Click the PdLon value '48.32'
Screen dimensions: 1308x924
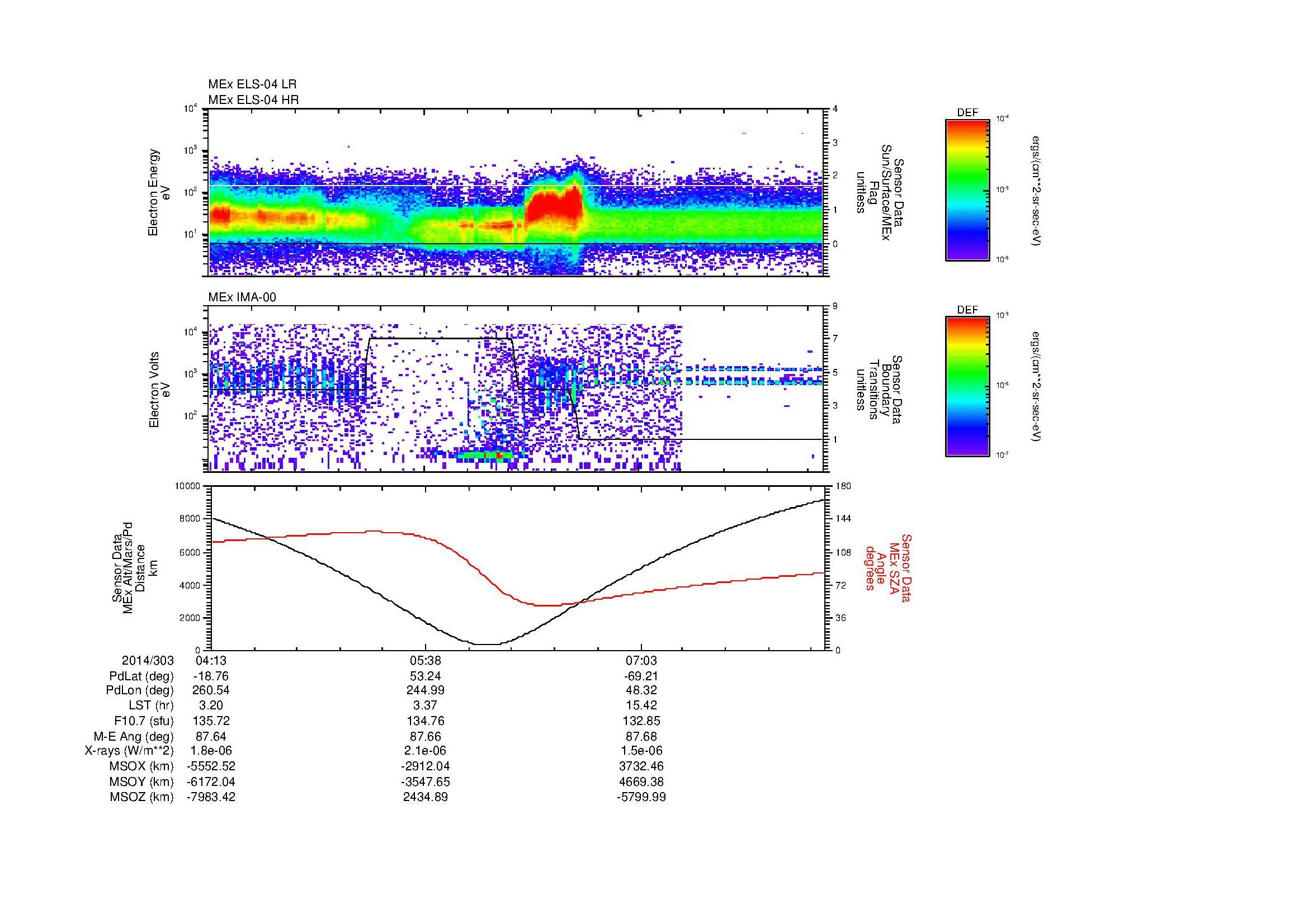pos(641,690)
